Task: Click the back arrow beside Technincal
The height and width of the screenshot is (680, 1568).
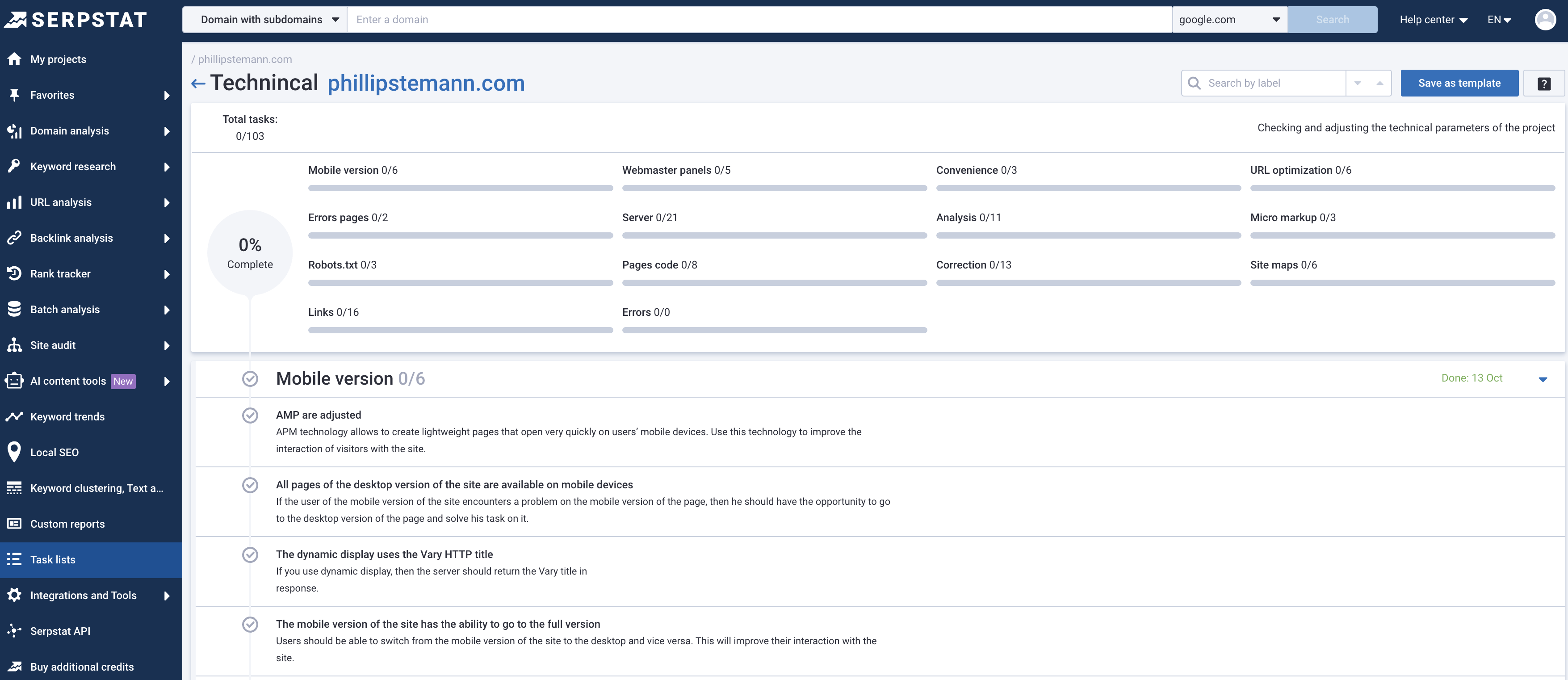Action: pyautogui.click(x=198, y=84)
